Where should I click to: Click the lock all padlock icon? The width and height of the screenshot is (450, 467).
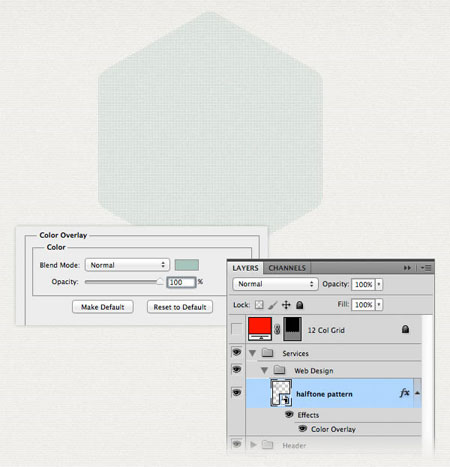pyautogui.click(x=300, y=305)
